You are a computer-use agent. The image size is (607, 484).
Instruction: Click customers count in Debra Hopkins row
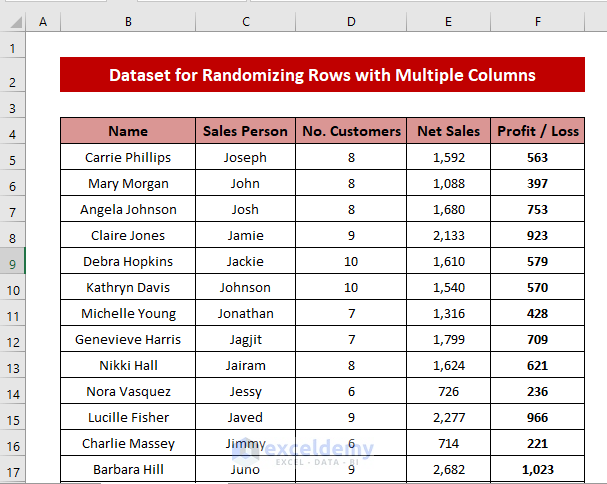(351, 261)
